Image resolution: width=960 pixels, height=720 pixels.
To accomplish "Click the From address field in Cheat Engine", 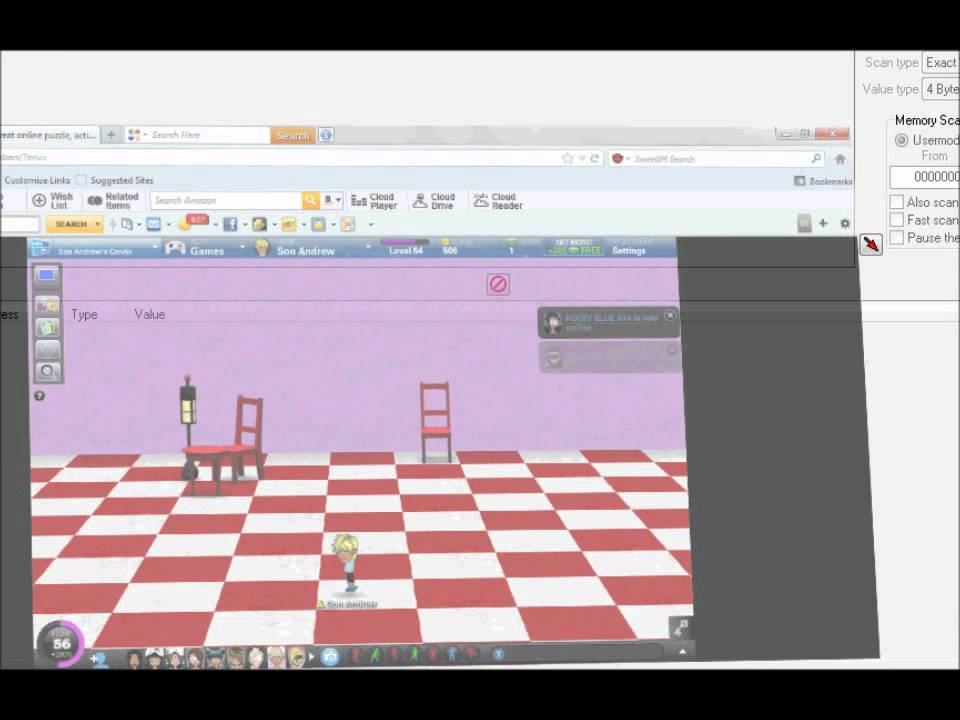I will click(x=924, y=176).
